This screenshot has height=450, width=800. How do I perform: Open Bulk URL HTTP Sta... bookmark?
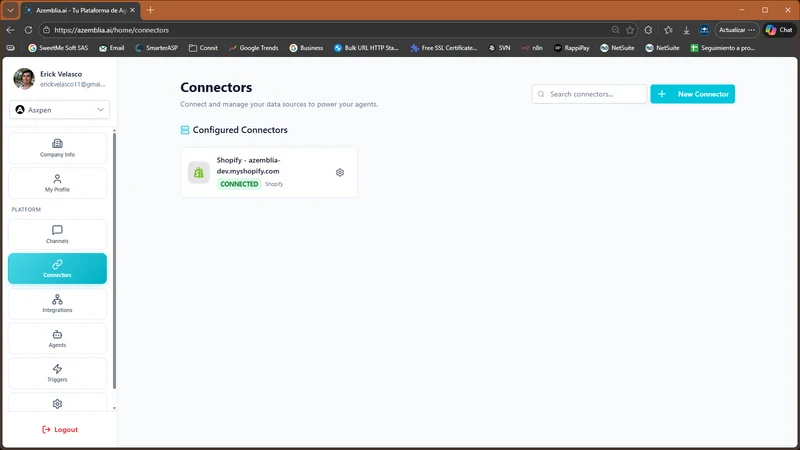pos(366,48)
